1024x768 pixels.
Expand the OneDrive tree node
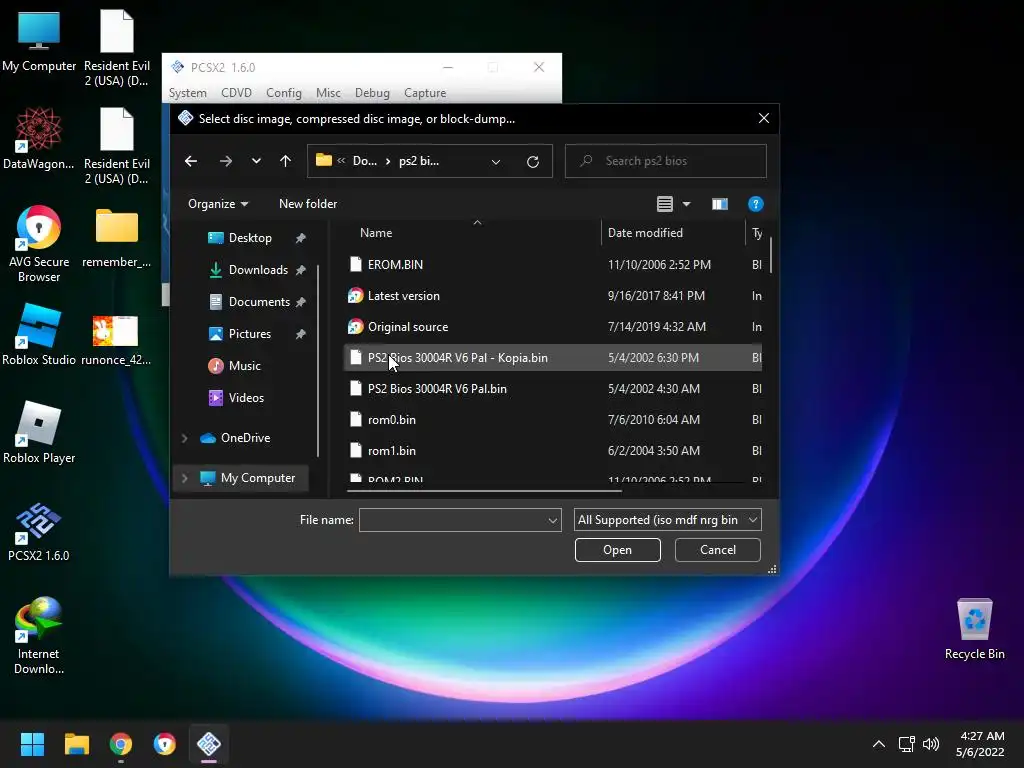point(185,438)
